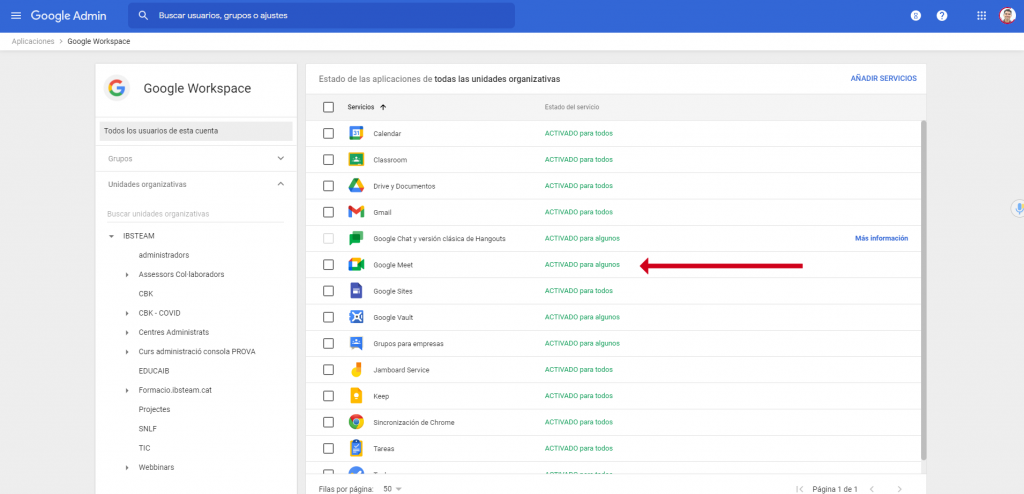Click the microphone icon at right edge

click(x=1017, y=208)
